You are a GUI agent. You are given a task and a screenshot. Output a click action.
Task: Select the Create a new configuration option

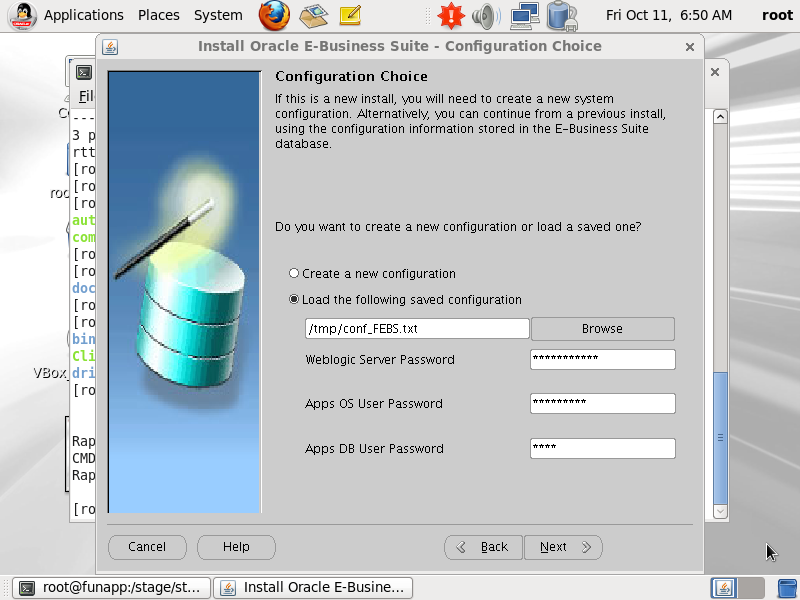pyautogui.click(x=294, y=273)
